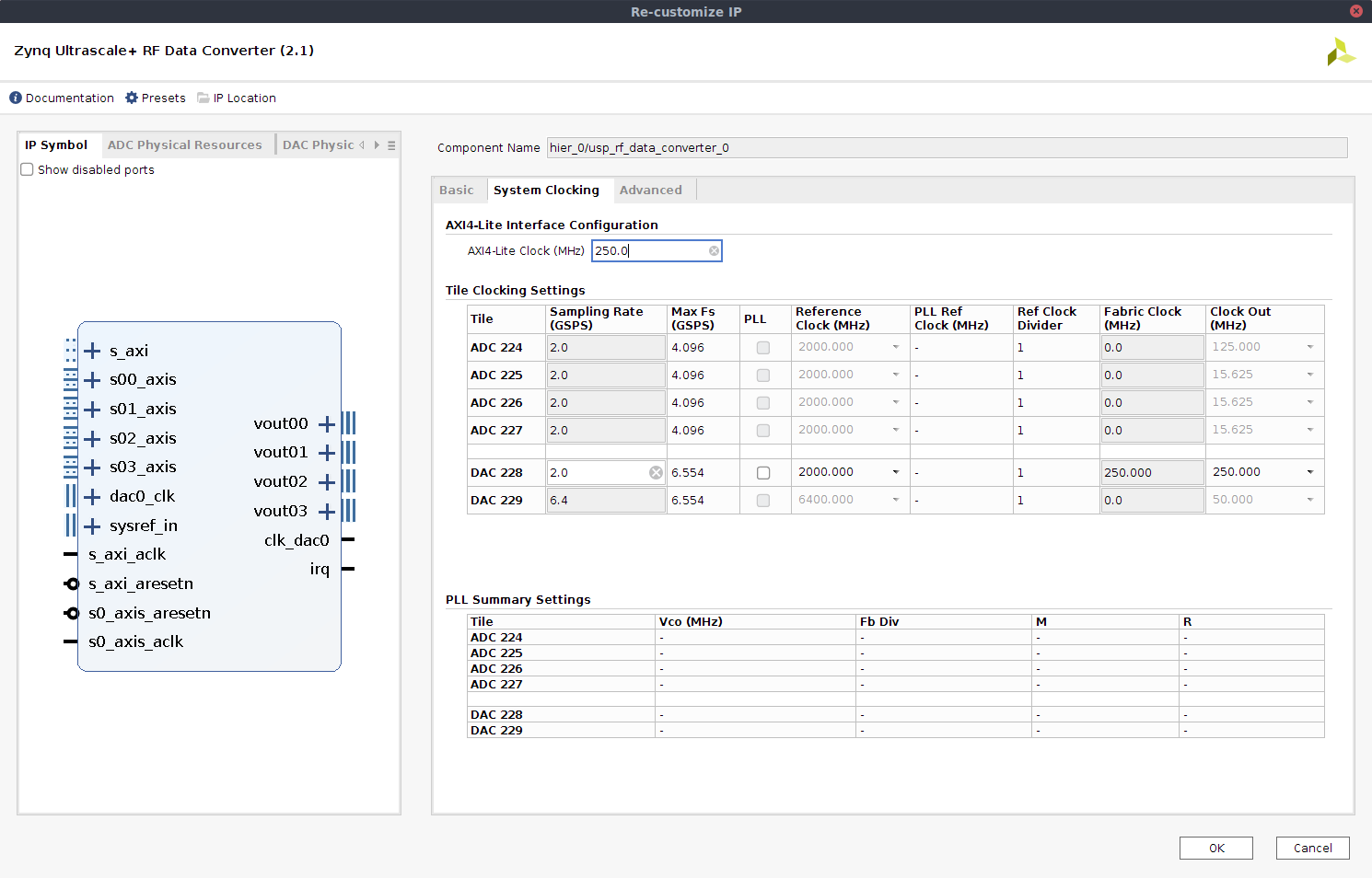Enable Show disabled ports checkbox
Viewport: 1372px width, 878px height.
[x=28, y=169]
